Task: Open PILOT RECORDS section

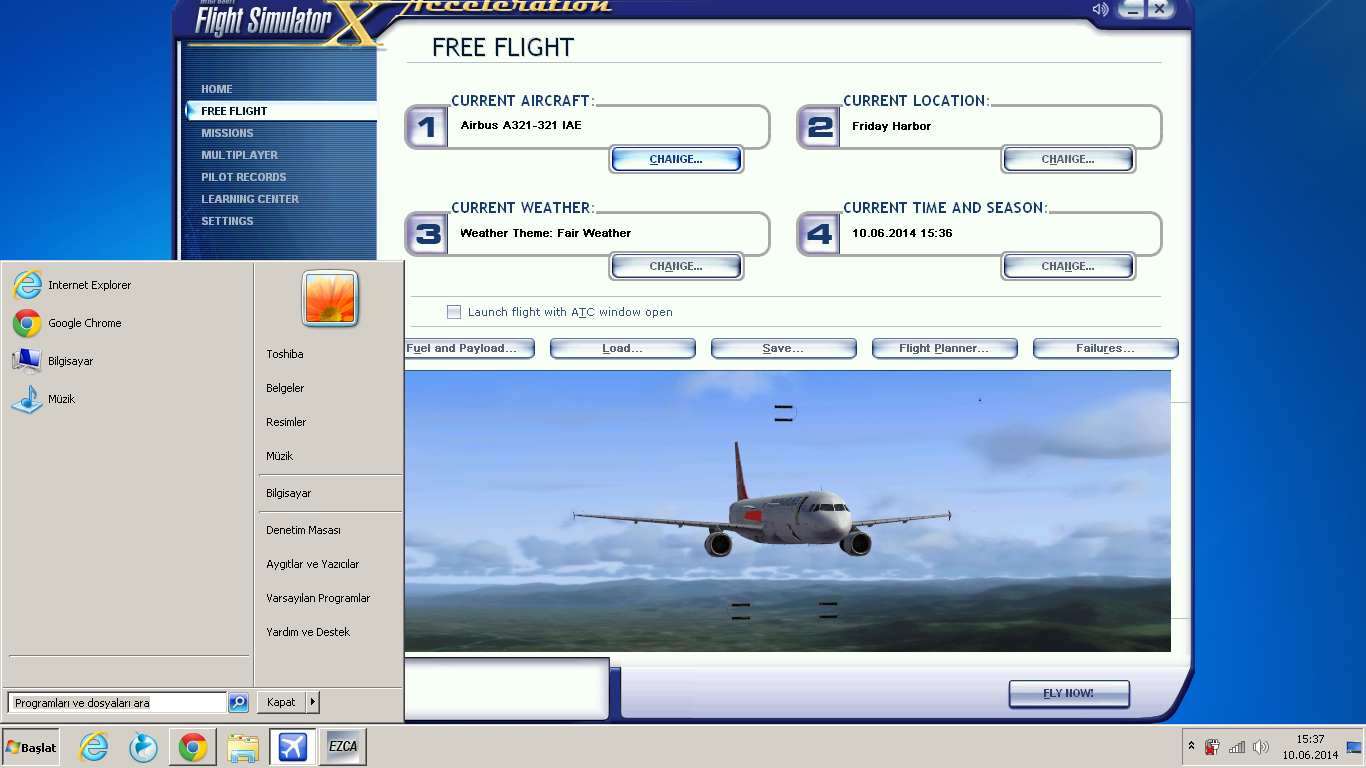Action: [243, 177]
